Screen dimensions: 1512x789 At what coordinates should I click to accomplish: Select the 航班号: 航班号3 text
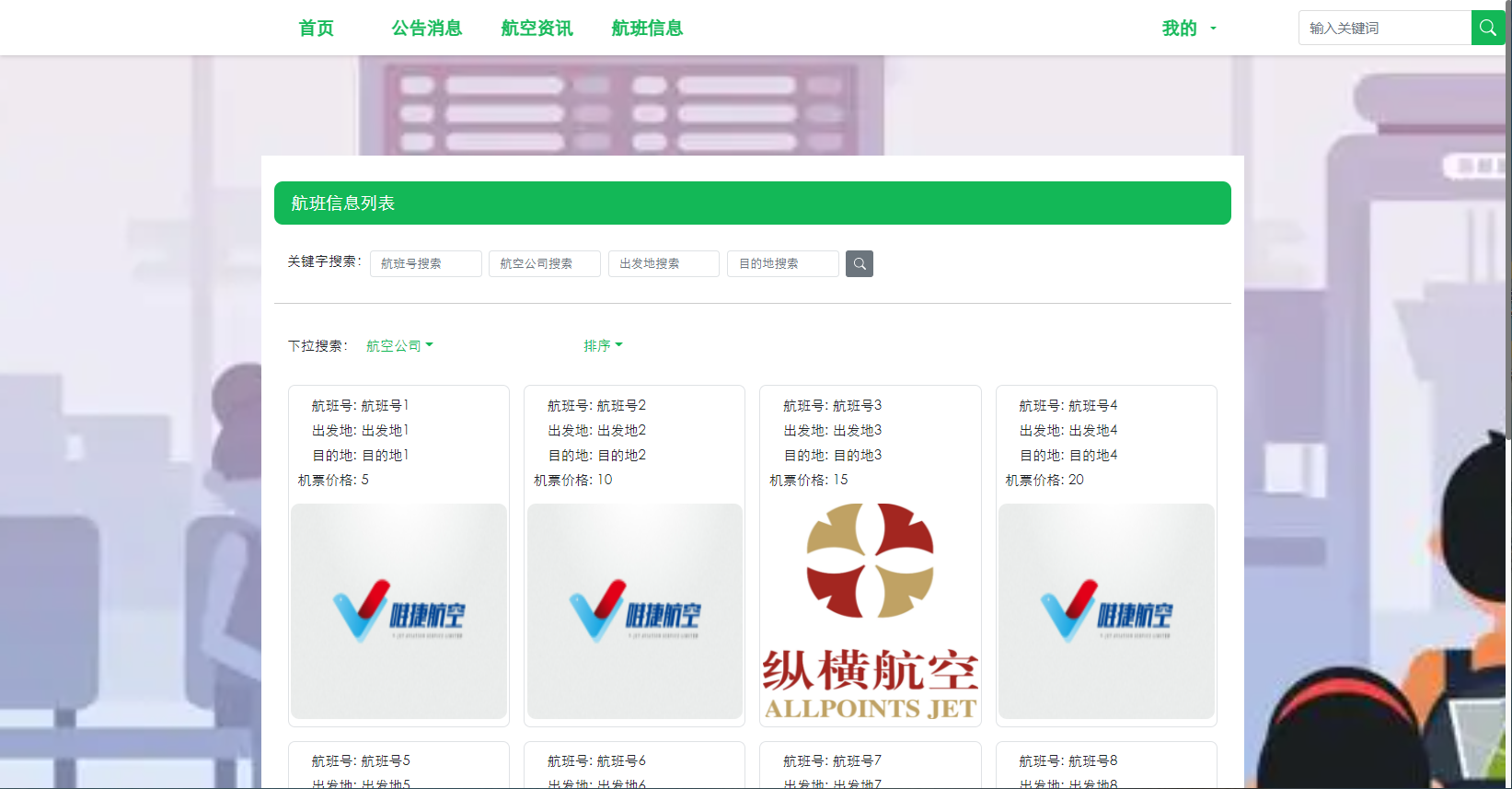[x=832, y=405]
